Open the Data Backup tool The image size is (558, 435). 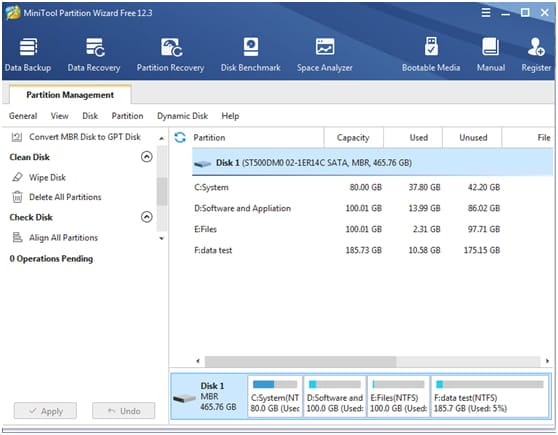tap(28, 54)
